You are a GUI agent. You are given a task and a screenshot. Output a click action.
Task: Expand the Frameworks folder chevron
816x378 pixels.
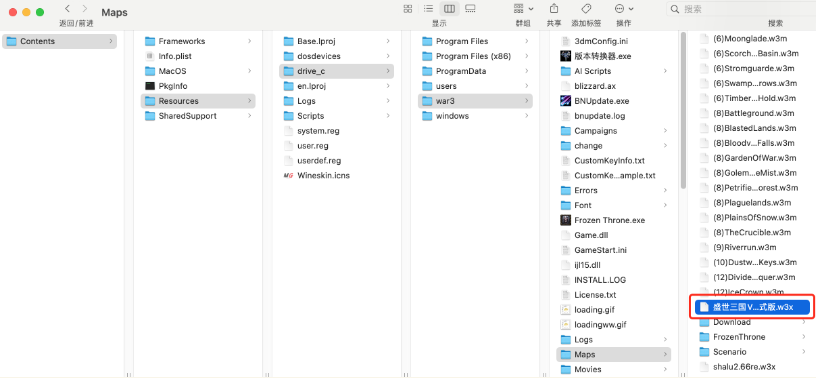249,41
